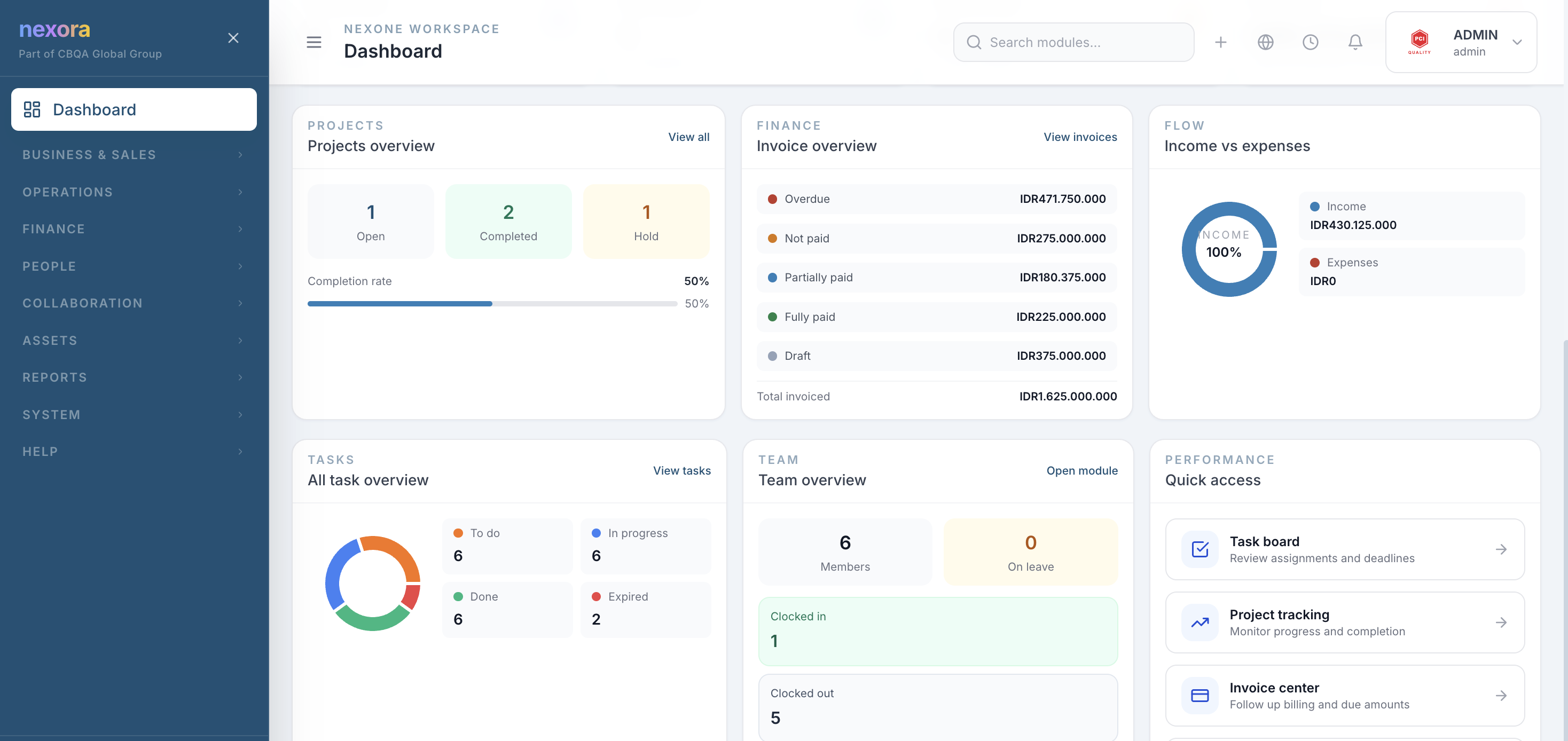The height and width of the screenshot is (741, 1568).
Task: Expand the Assets section
Action: point(134,340)
